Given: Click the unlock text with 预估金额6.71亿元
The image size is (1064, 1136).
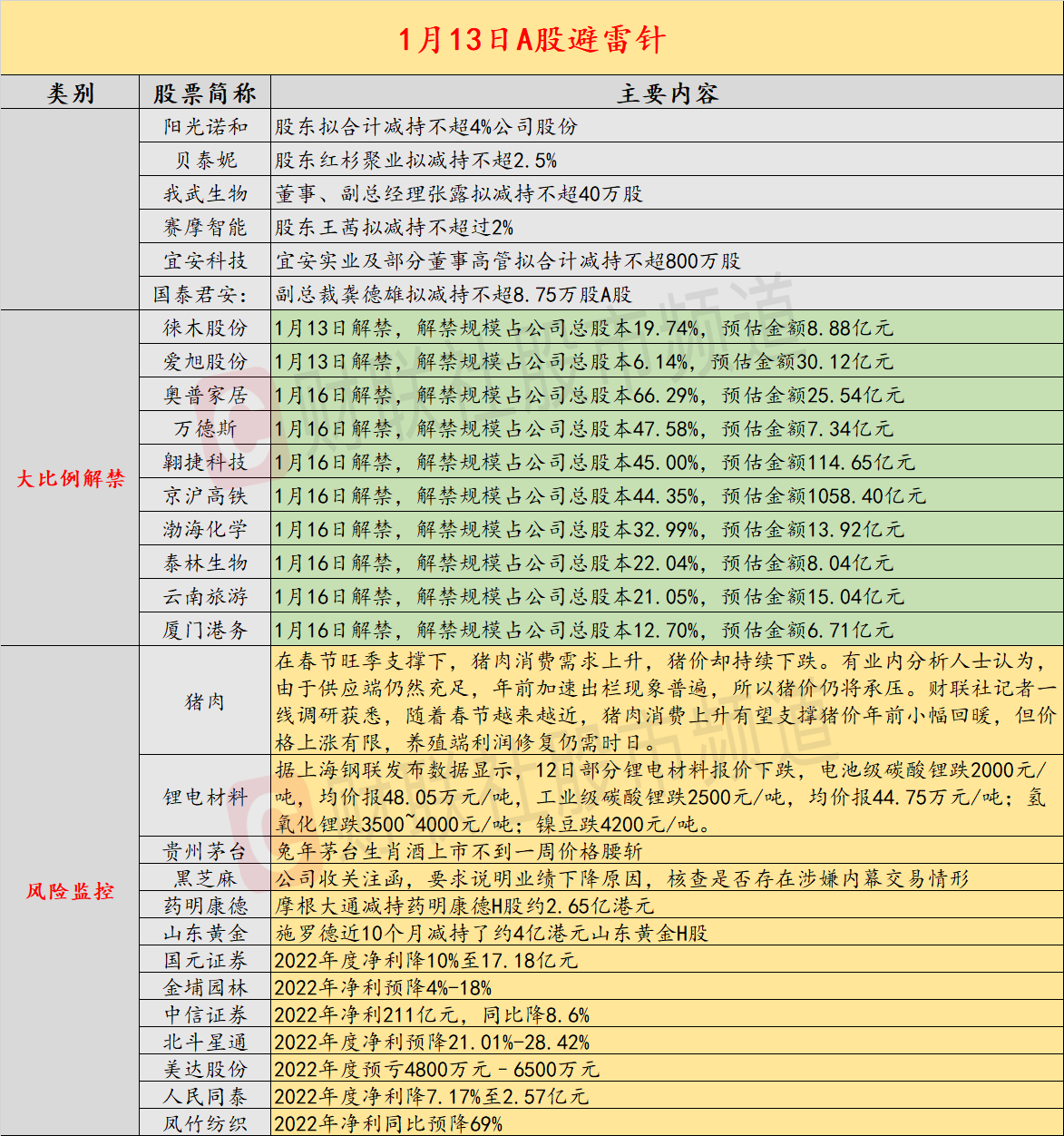Looking at the screenshot, I should (x=584, y=630).
